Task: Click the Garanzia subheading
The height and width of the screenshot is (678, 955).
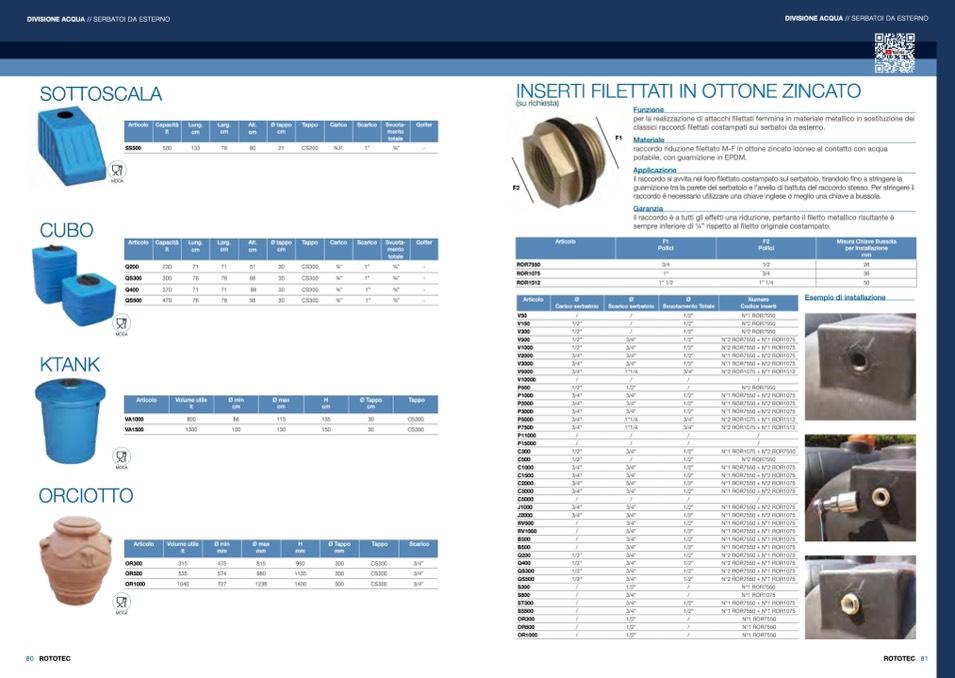Action: 648,208
